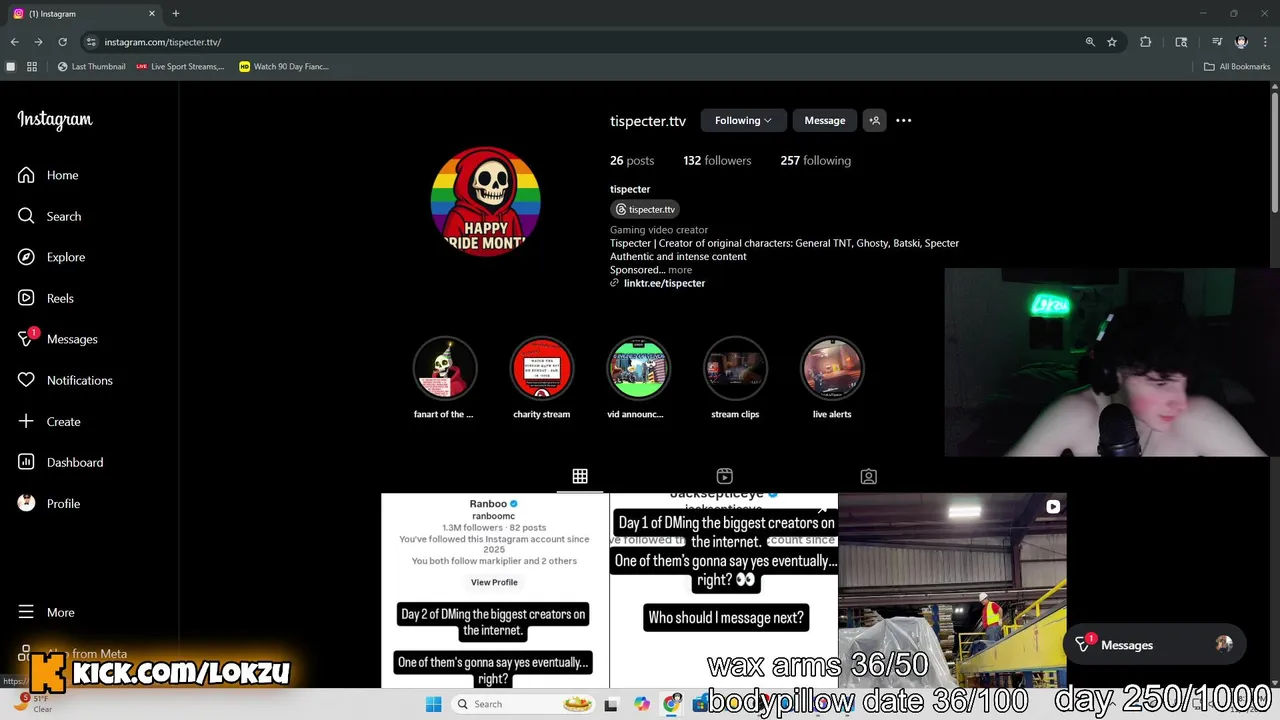This screenshot has height=720, width=1280.
Task: Open the Instagram Home page
Action: pos(48,175)
